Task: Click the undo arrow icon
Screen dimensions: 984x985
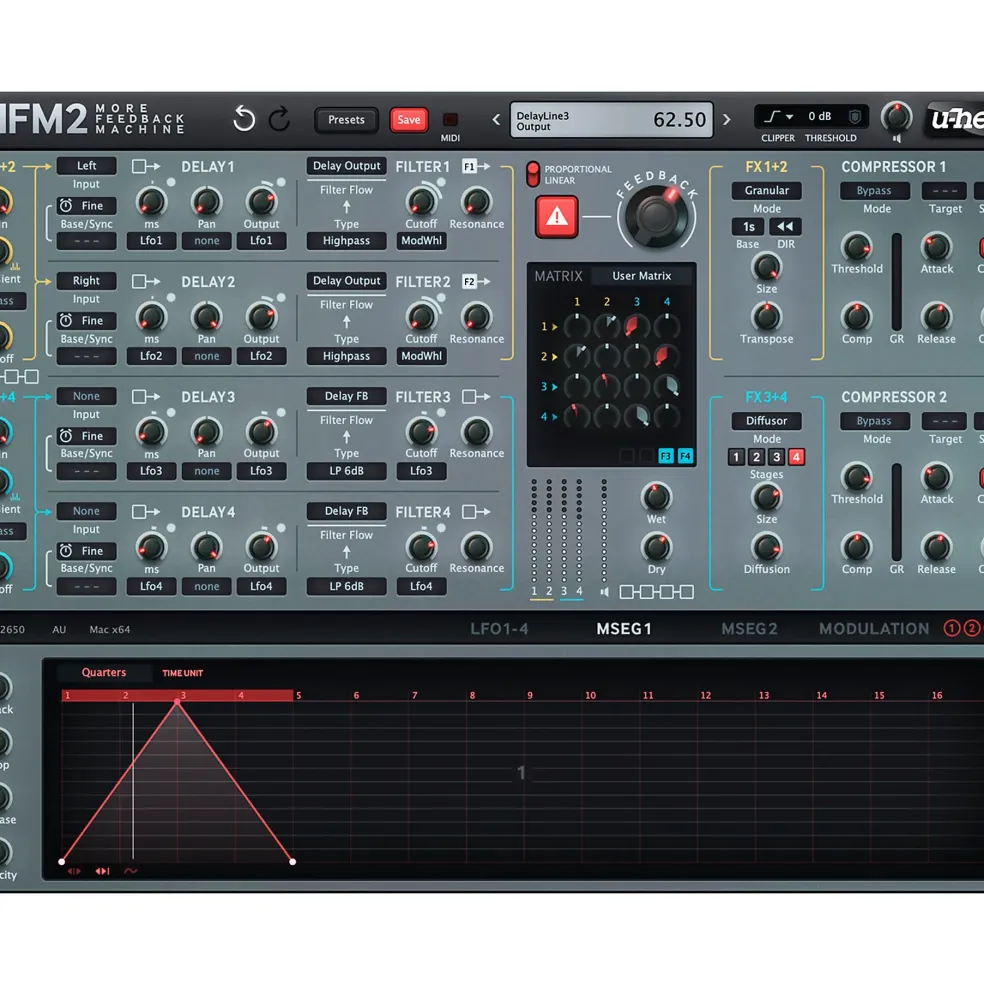Action: pos(244,119)
